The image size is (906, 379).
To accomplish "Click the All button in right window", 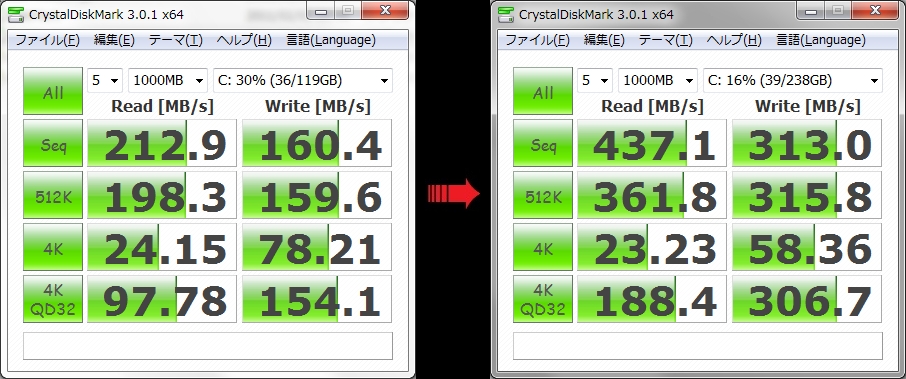I will tap(543, 91).
